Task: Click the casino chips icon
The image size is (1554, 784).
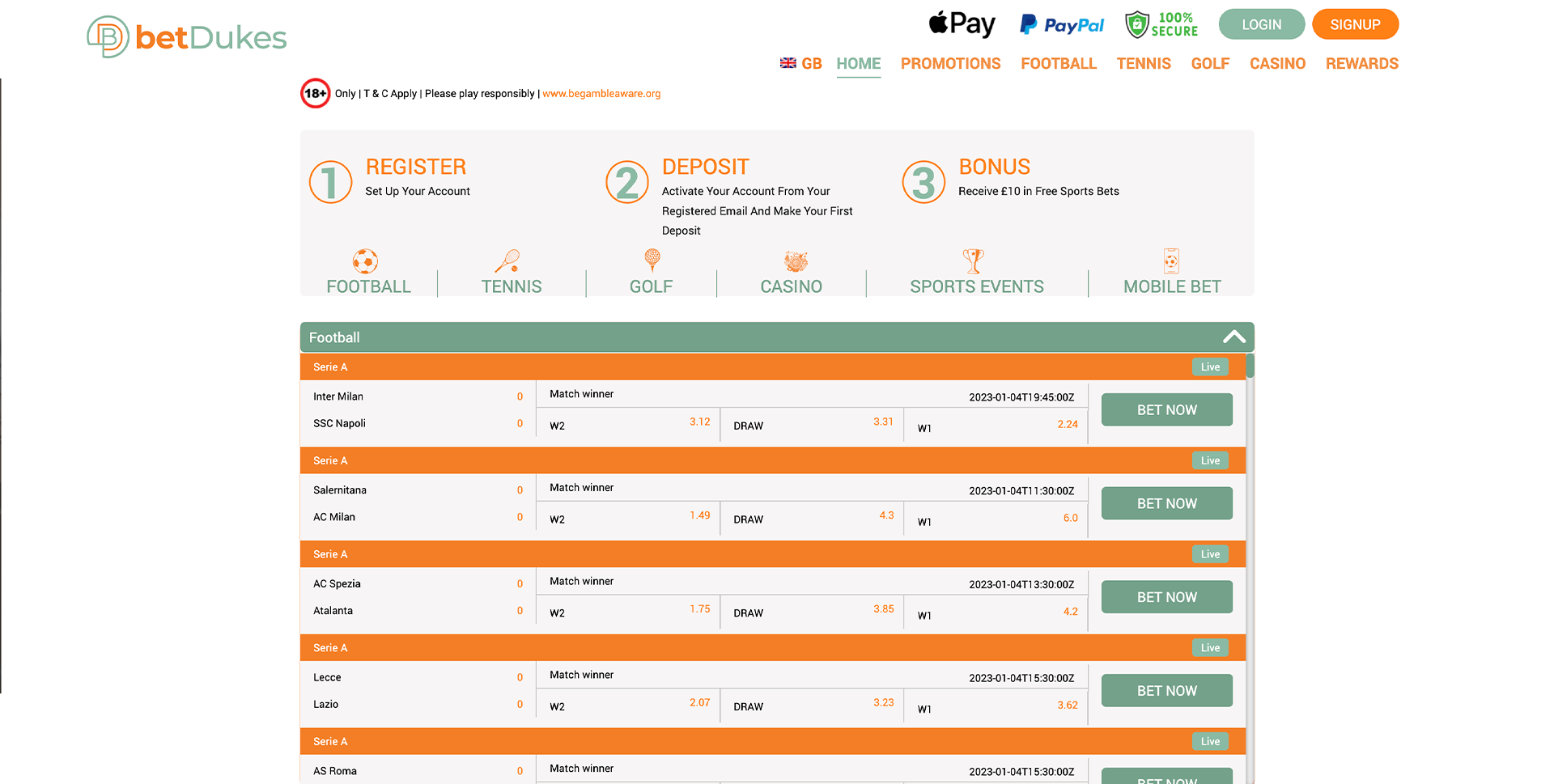Action: tap(796, 261)
